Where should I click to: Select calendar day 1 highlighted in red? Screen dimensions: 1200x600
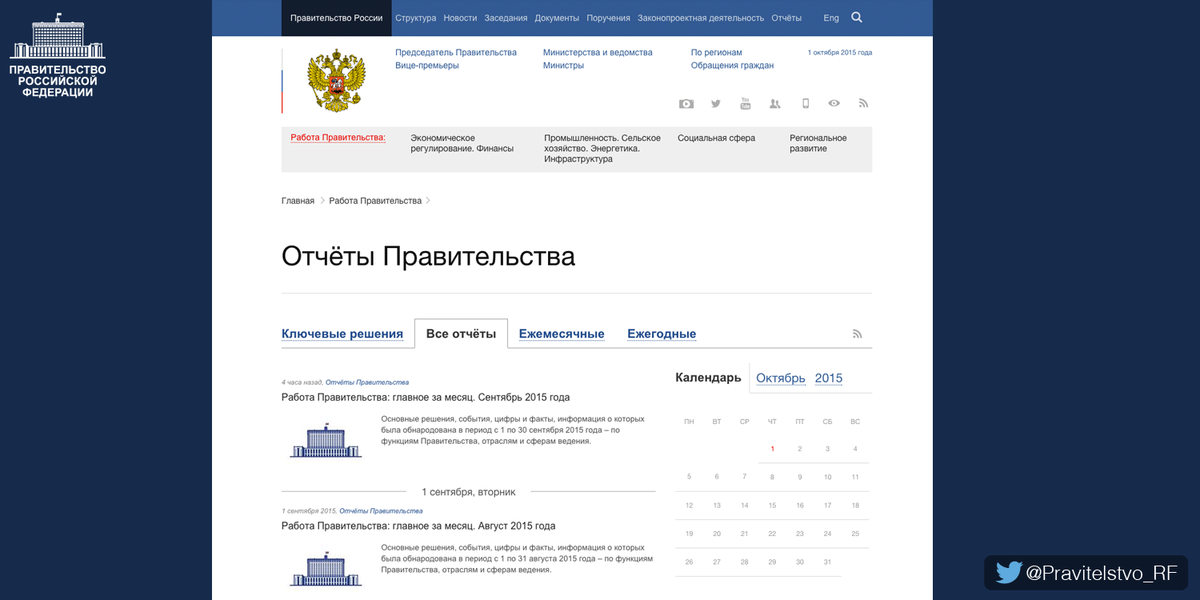pos(772,449)
